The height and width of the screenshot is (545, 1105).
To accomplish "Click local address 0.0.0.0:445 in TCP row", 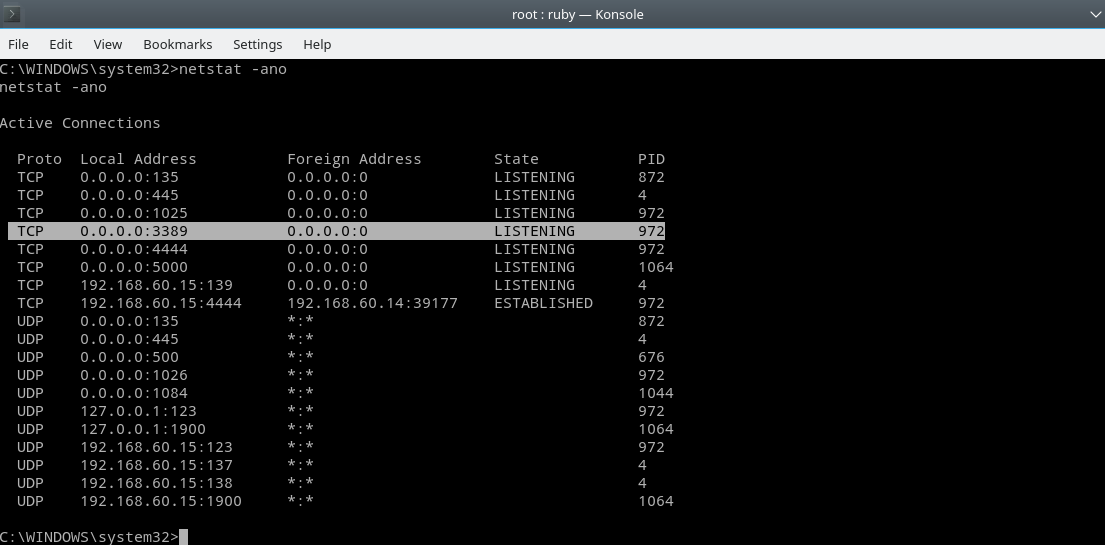I will [x=130, y=195].
